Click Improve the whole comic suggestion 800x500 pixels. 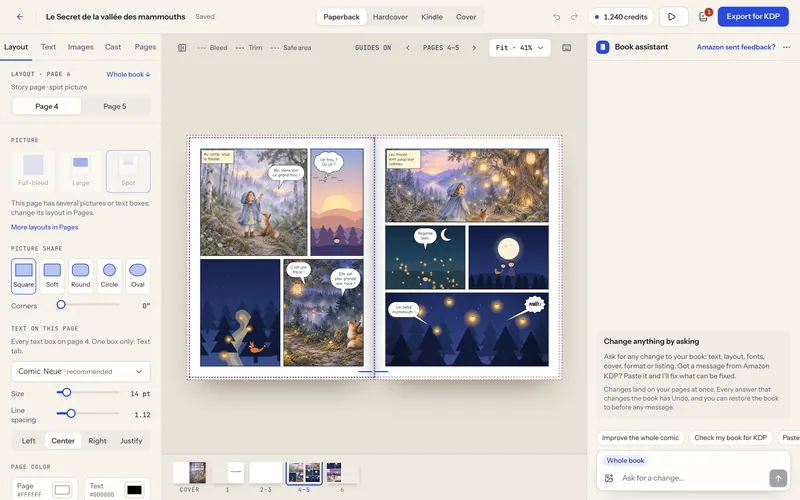pos(640,438)
